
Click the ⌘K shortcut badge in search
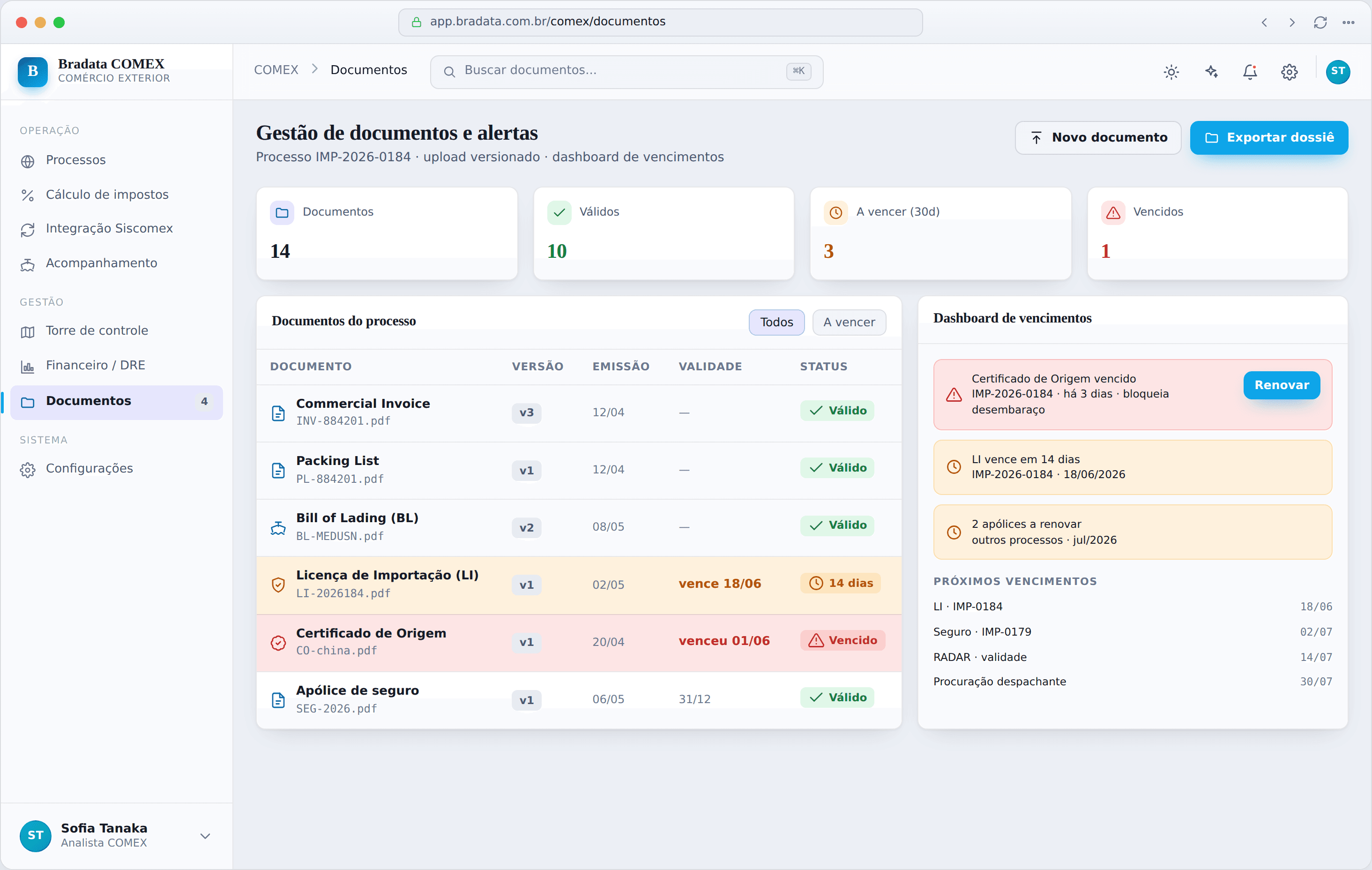pyautogui.click(x=798, y=71)
